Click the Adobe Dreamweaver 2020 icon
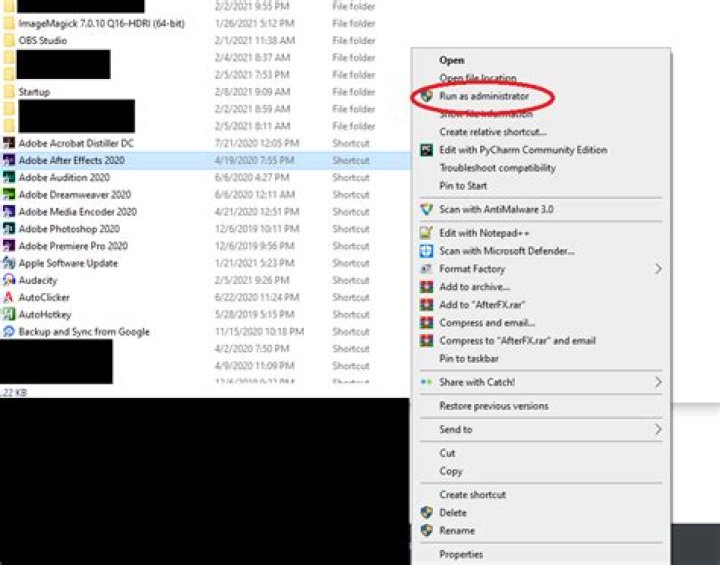This screenshot has height=565, width=720. coord(9,194)
